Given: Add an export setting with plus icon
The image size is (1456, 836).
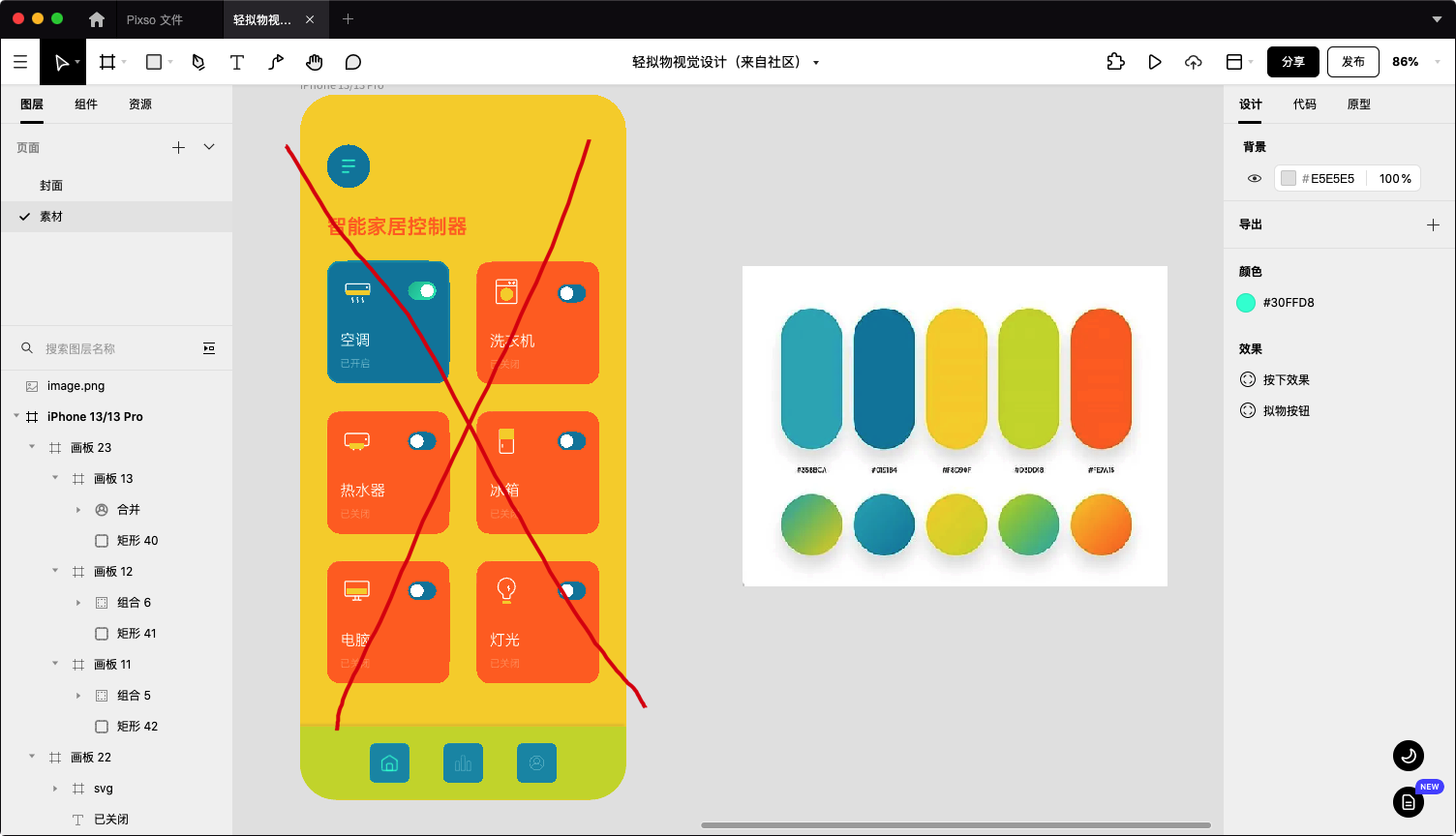Looking at the screenshot, I should click(x=1434, y=224).
